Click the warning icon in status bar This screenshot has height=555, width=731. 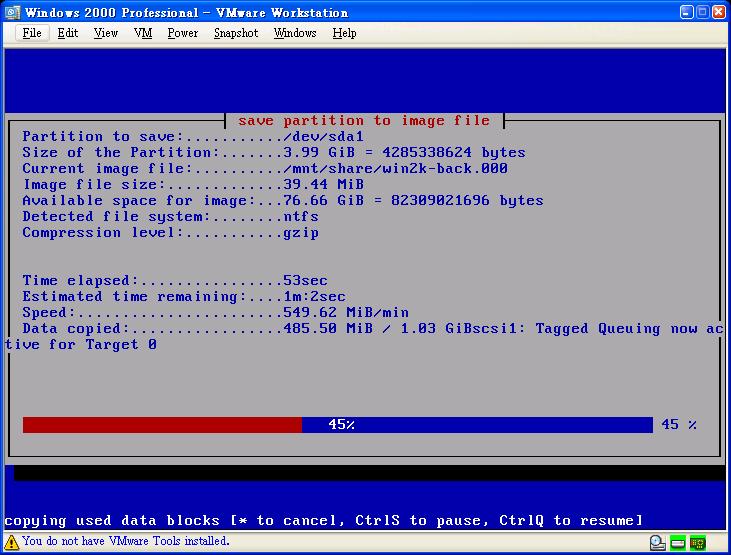[x=11, y=542]
